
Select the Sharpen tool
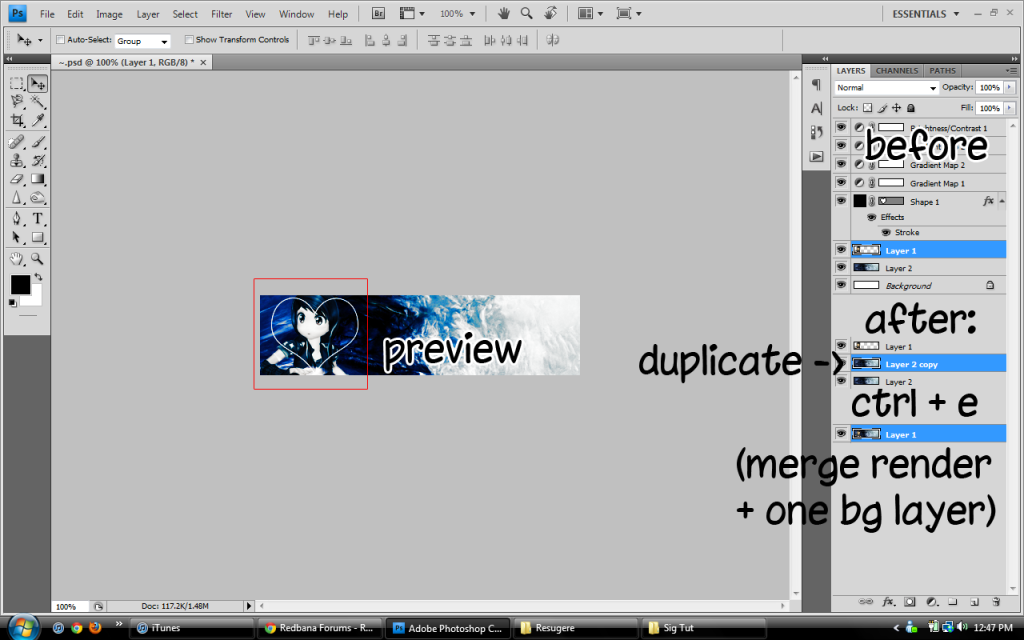click(x=17, y=197)
